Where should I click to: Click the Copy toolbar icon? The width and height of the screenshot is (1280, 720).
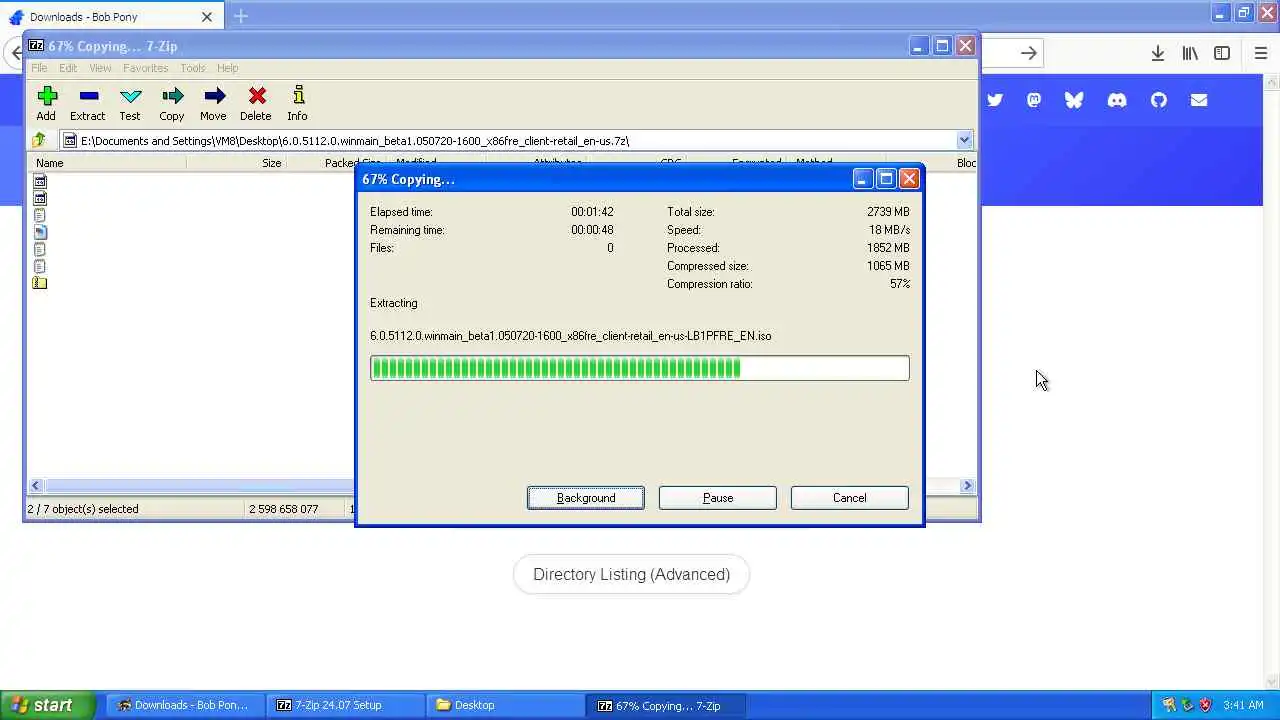[x=172, y=96]
